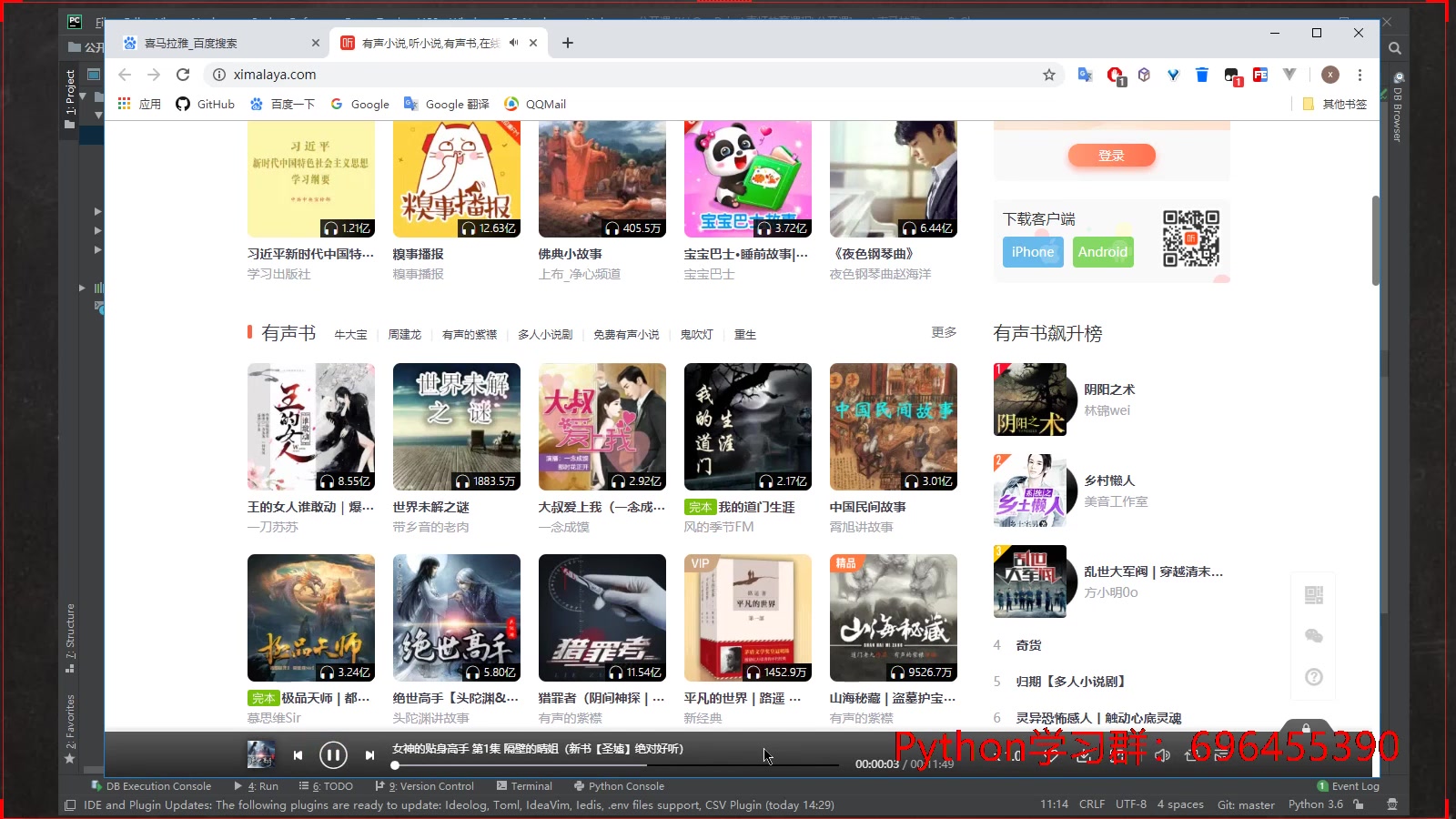
Task: Change the UTF-8 file encoding
Action: [1131, 804]
